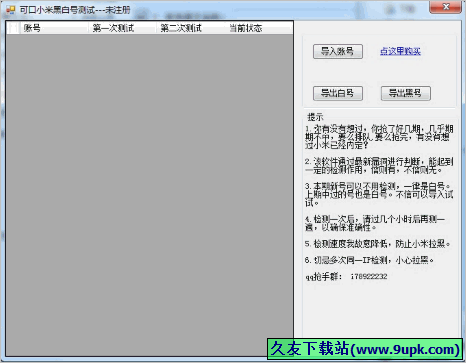Image resolution: width=466 pixels, height=363 pixels.
Task: Select the 第一次测试 column header
Action: point(122,28)
